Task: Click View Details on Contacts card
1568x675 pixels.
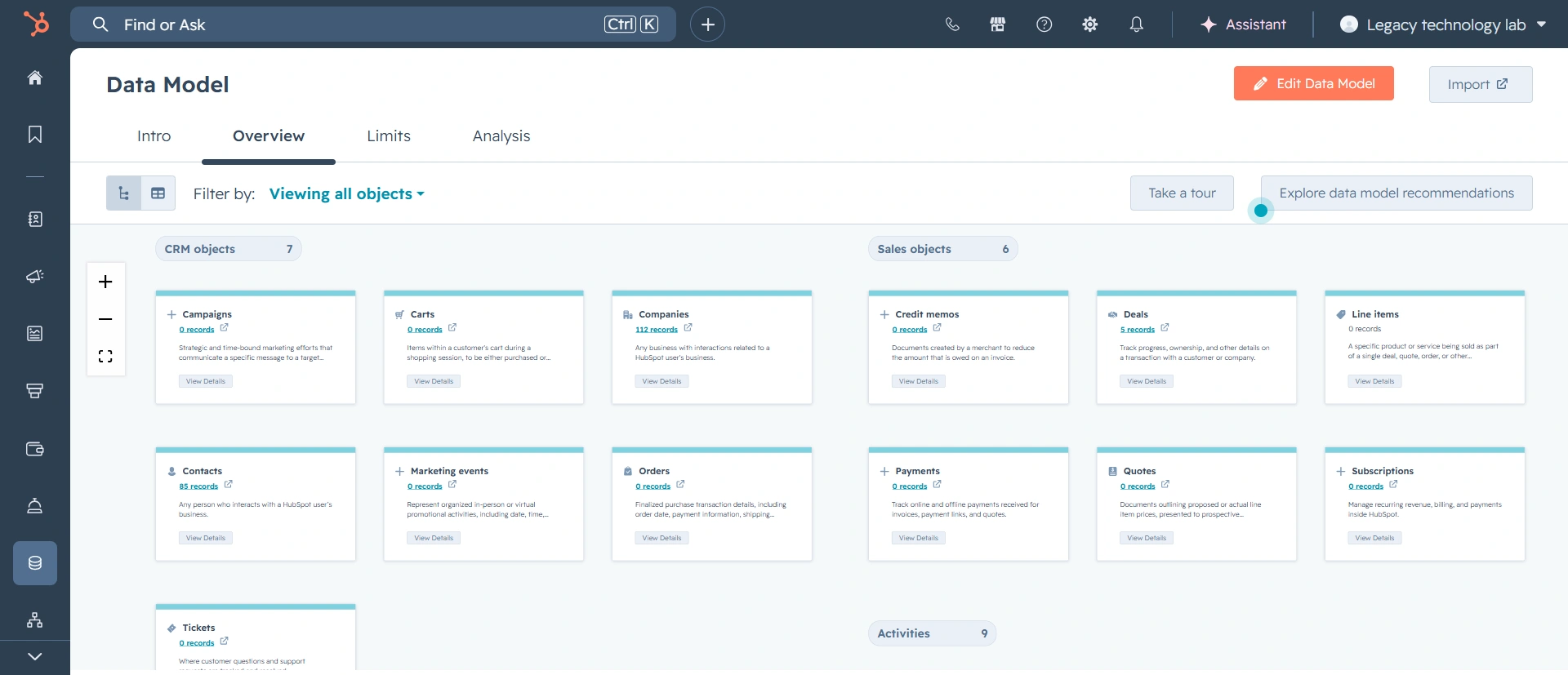Action: click(x=206, y=538)
